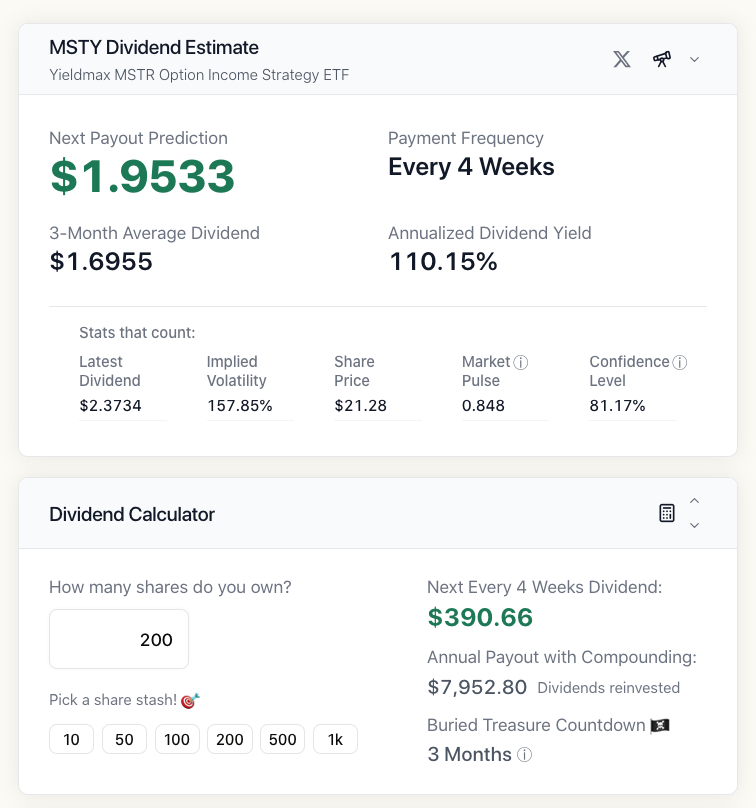This screenshot has height=808, width=756.
Task: Click the MSTY Dividend Estimate title
Action: pos(154,47)
